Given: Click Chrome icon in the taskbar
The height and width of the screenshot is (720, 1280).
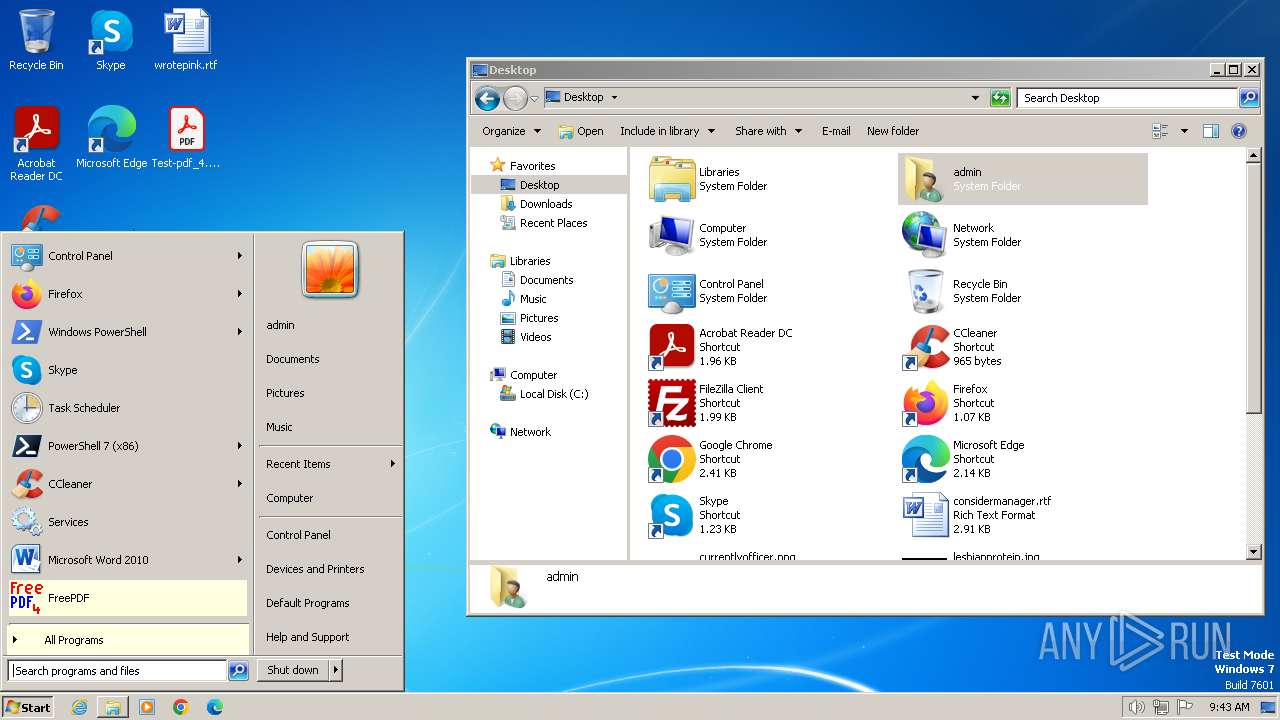Looking at the screenshot, I should [181, 707].
